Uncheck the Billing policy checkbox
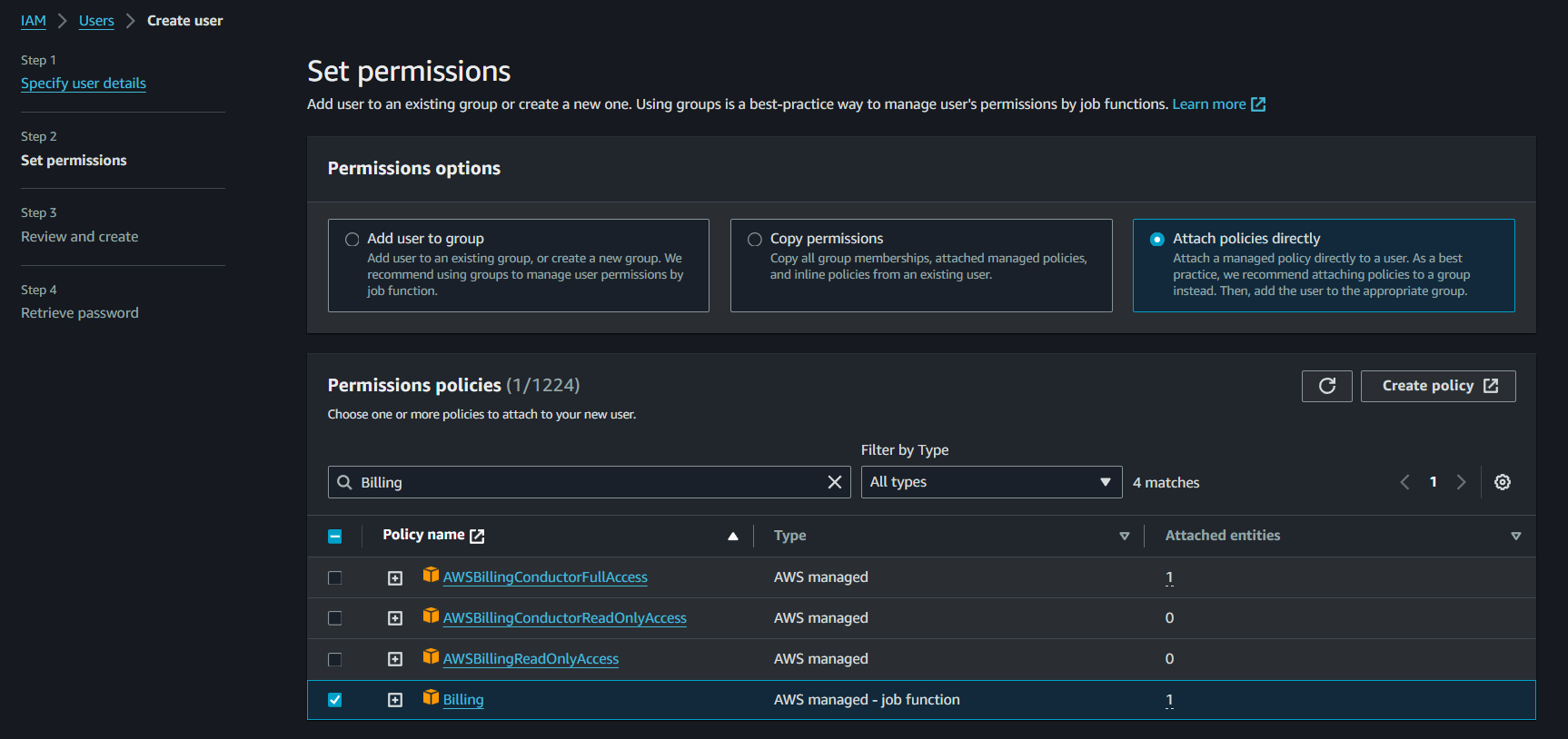This screenshot has width=1568, height=739. (x=335, y=700)
